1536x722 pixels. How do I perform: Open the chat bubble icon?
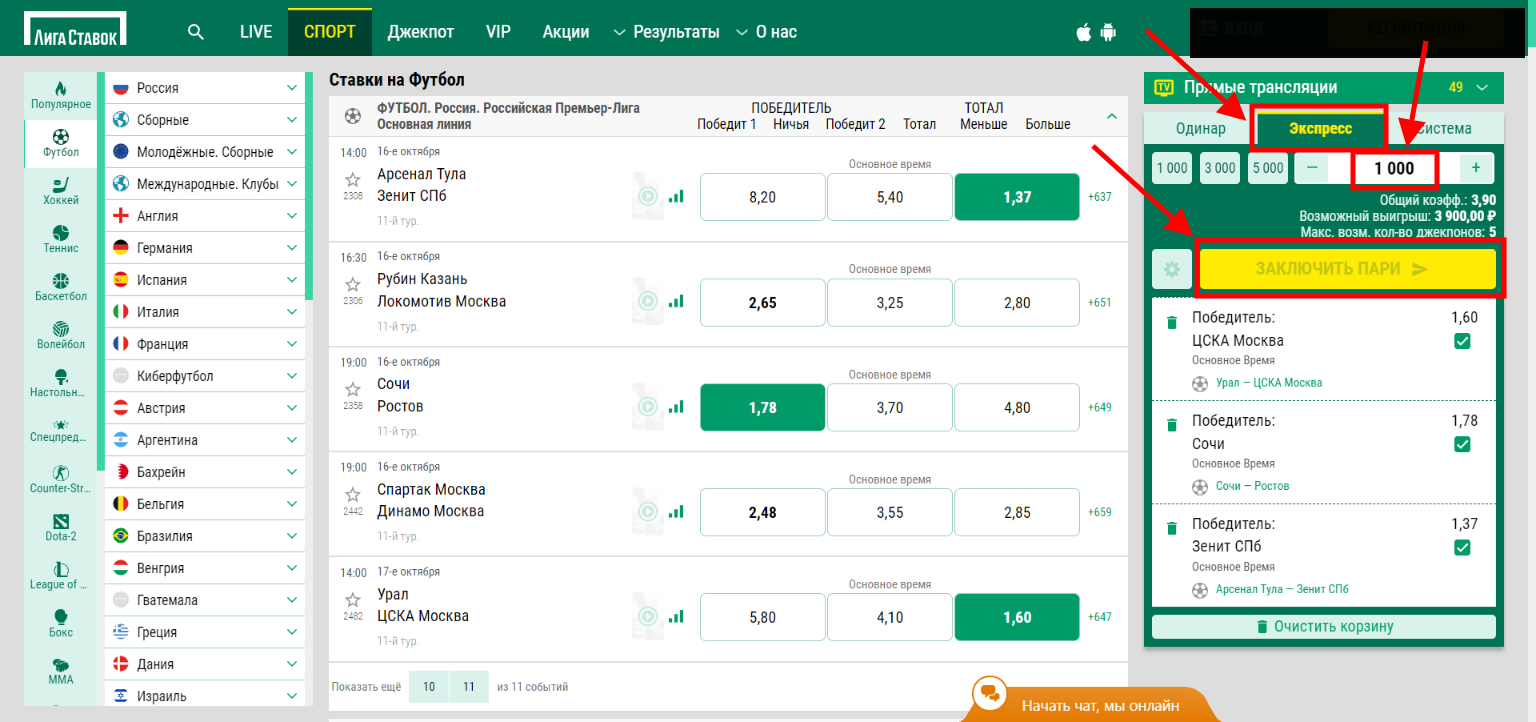click(x=991, y=693)
